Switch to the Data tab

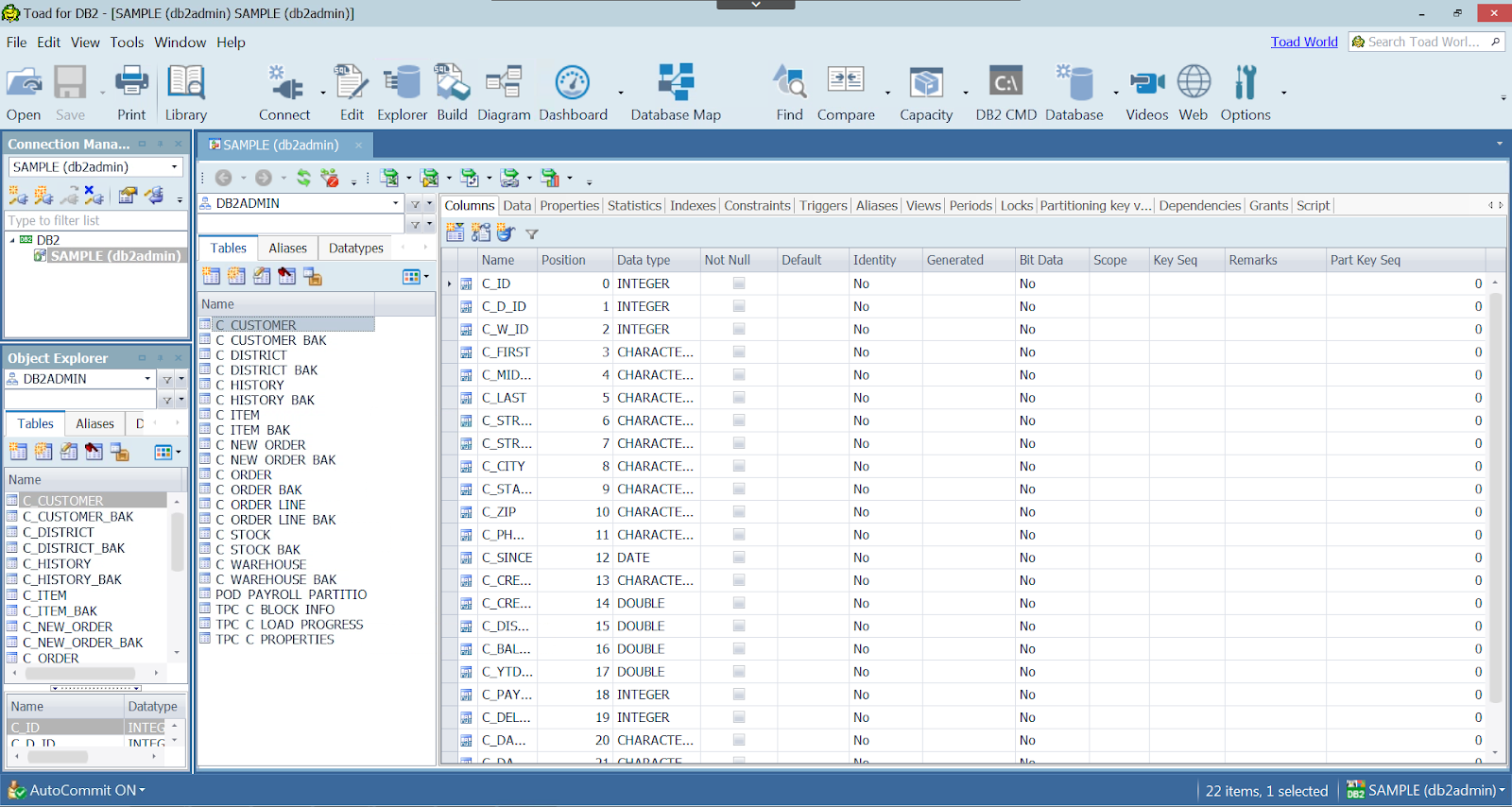517,205
